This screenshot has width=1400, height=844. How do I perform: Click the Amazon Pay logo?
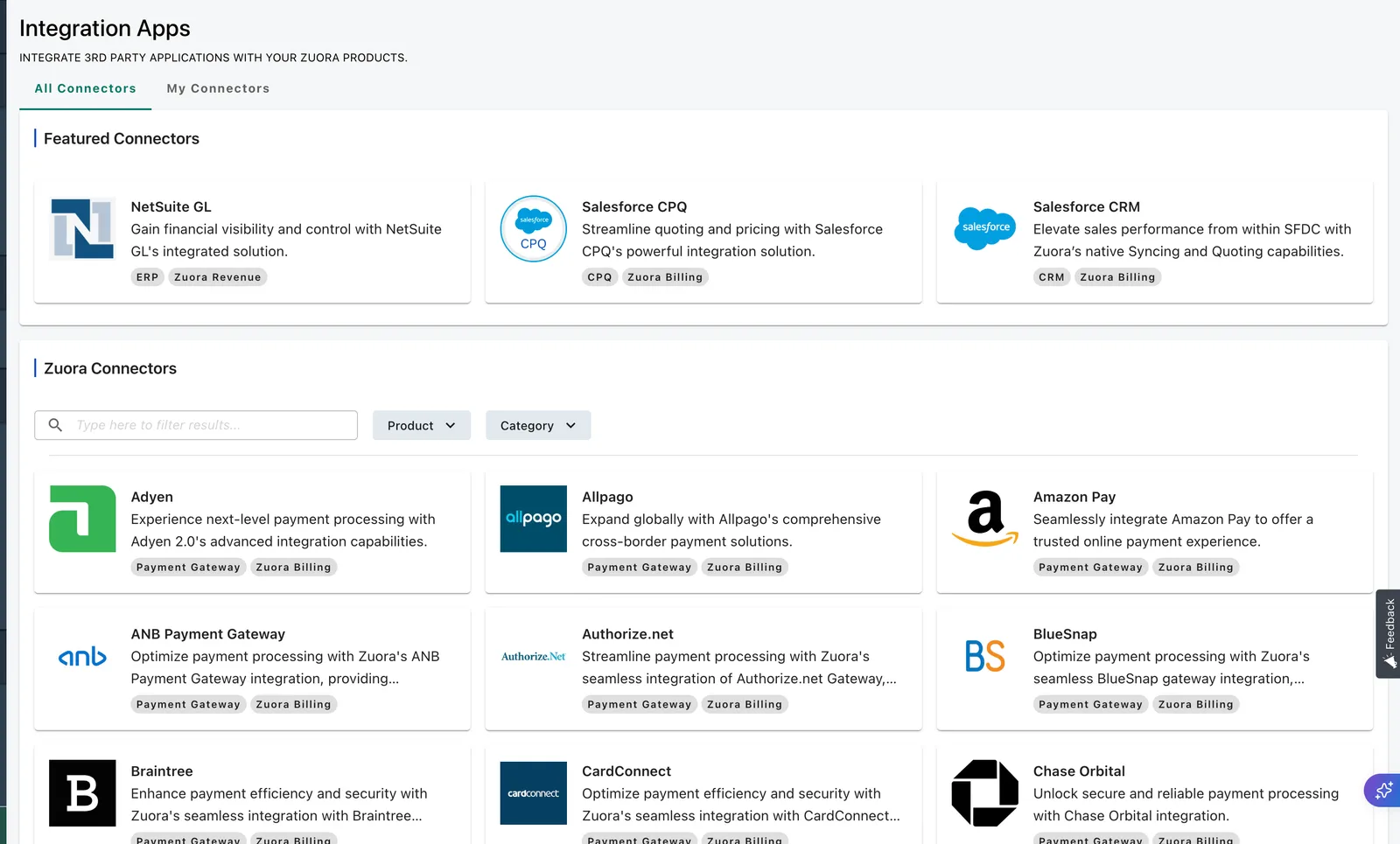(x=985, y=519)
